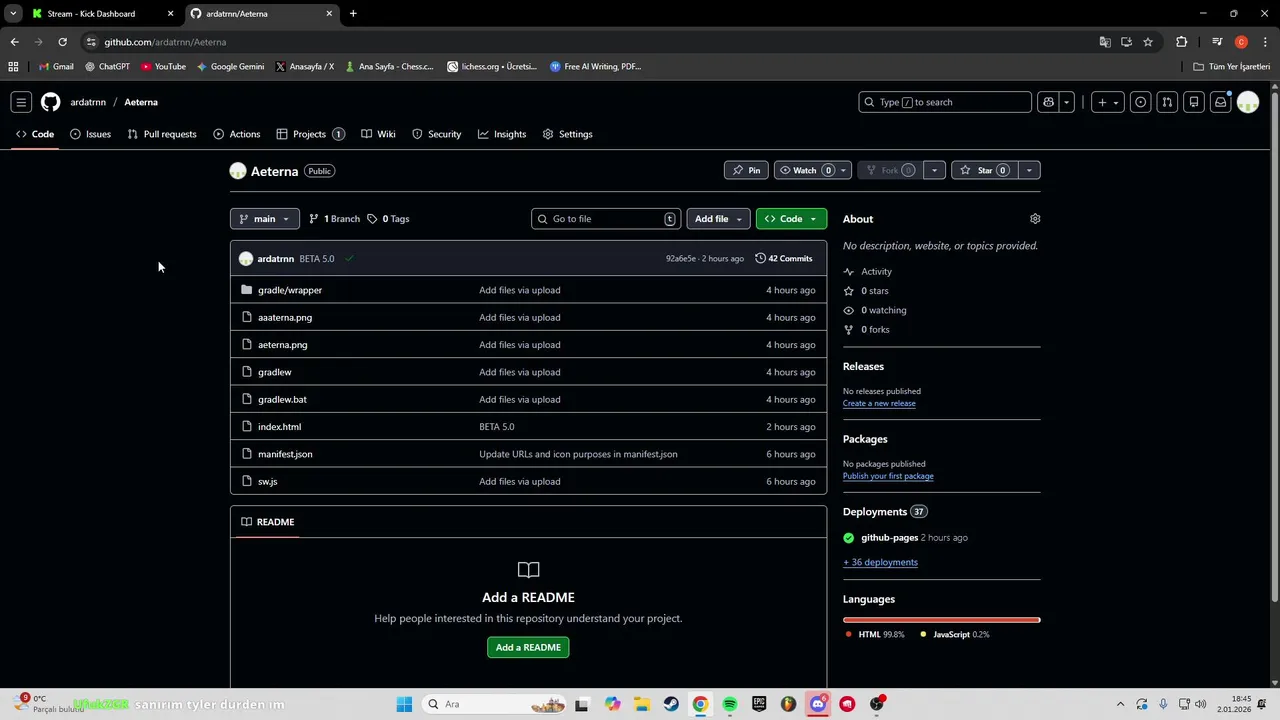Bookmark this page with star icon
Image resolution: width=1280 pixels, height=720 pixels.
[x=1148, y=42]
